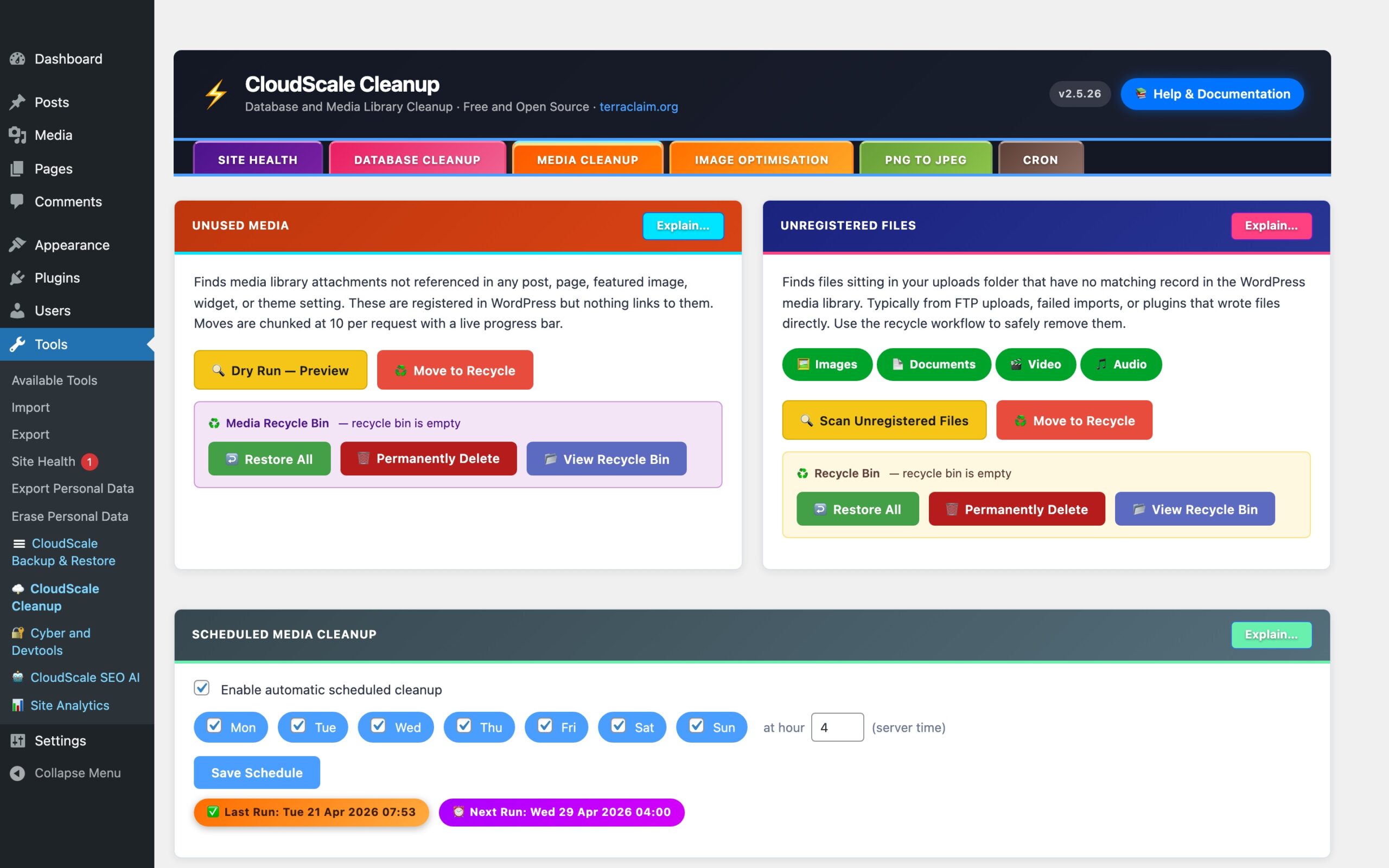The image size is (1389, 868).
Task: Open Site Analytics from the sidebar
Action: pyautogui.click(x=69, y=705)
